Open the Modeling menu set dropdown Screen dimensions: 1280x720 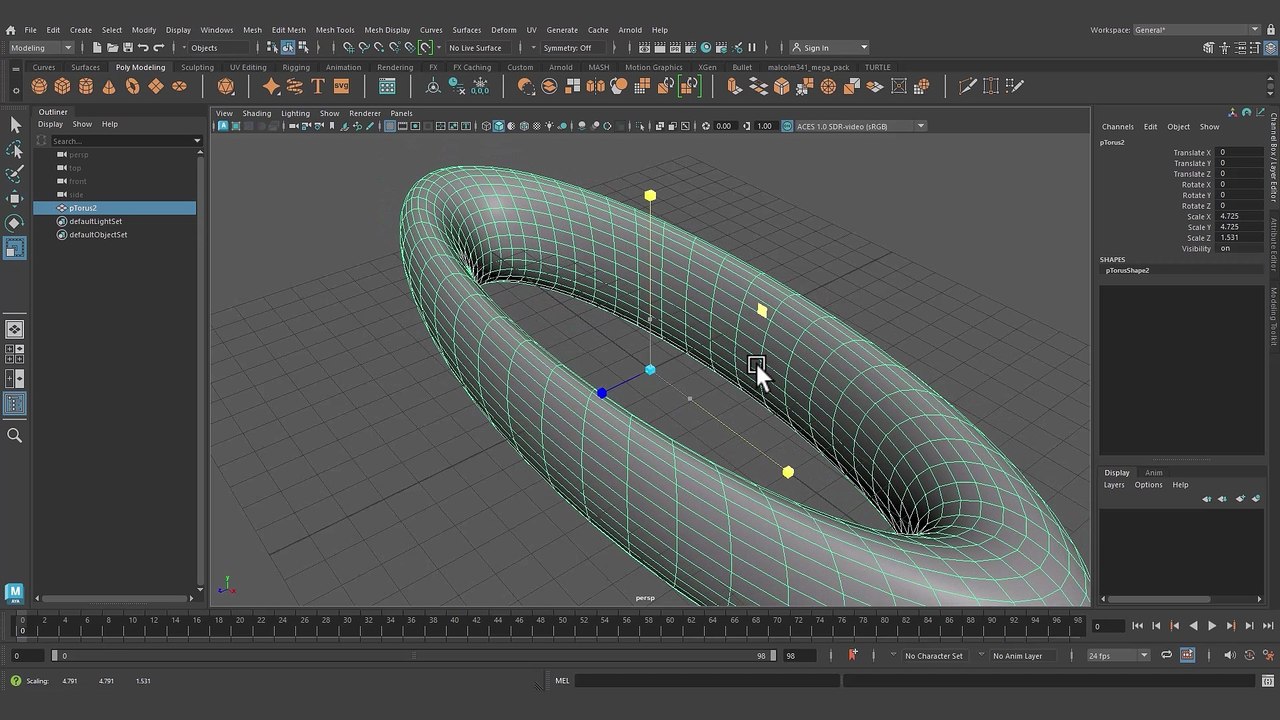click(x=41, y=48)
